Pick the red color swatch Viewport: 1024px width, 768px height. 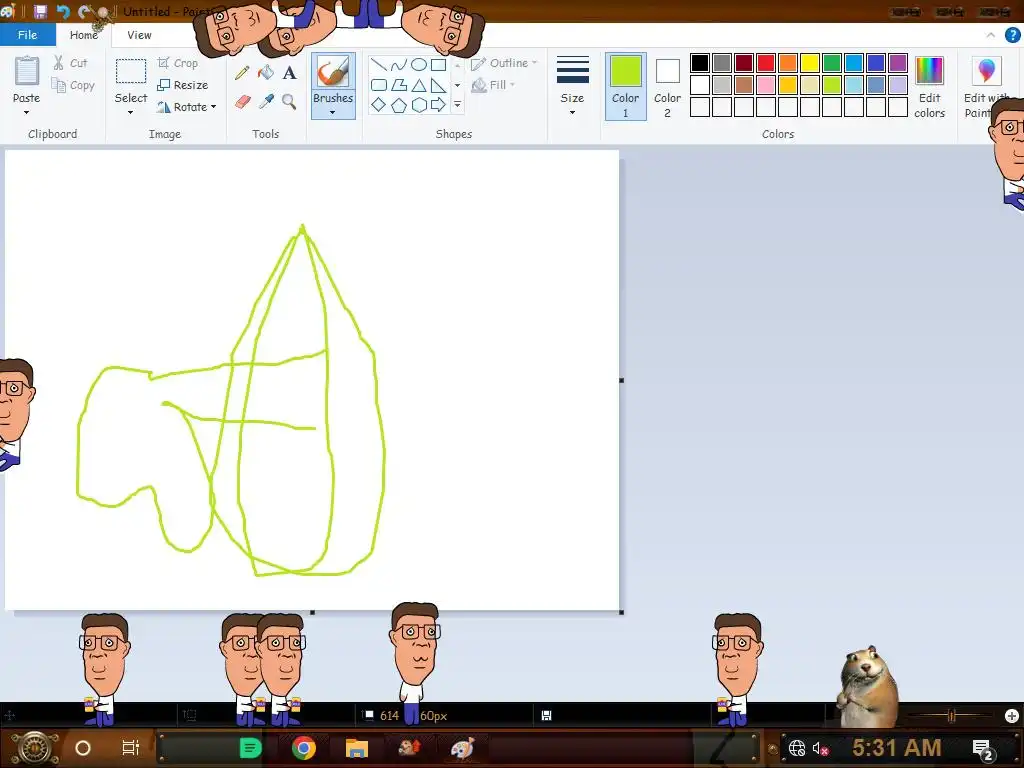click(x=765, y=63)
